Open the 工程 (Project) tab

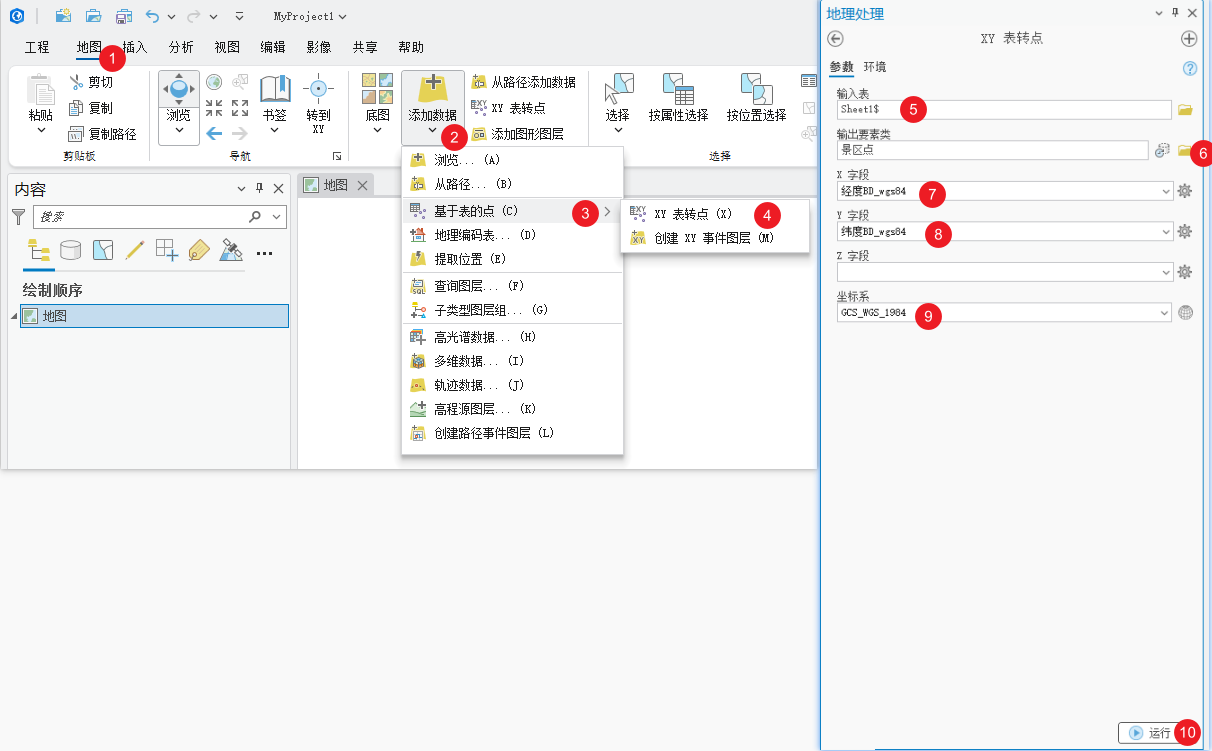pos(37,47)
